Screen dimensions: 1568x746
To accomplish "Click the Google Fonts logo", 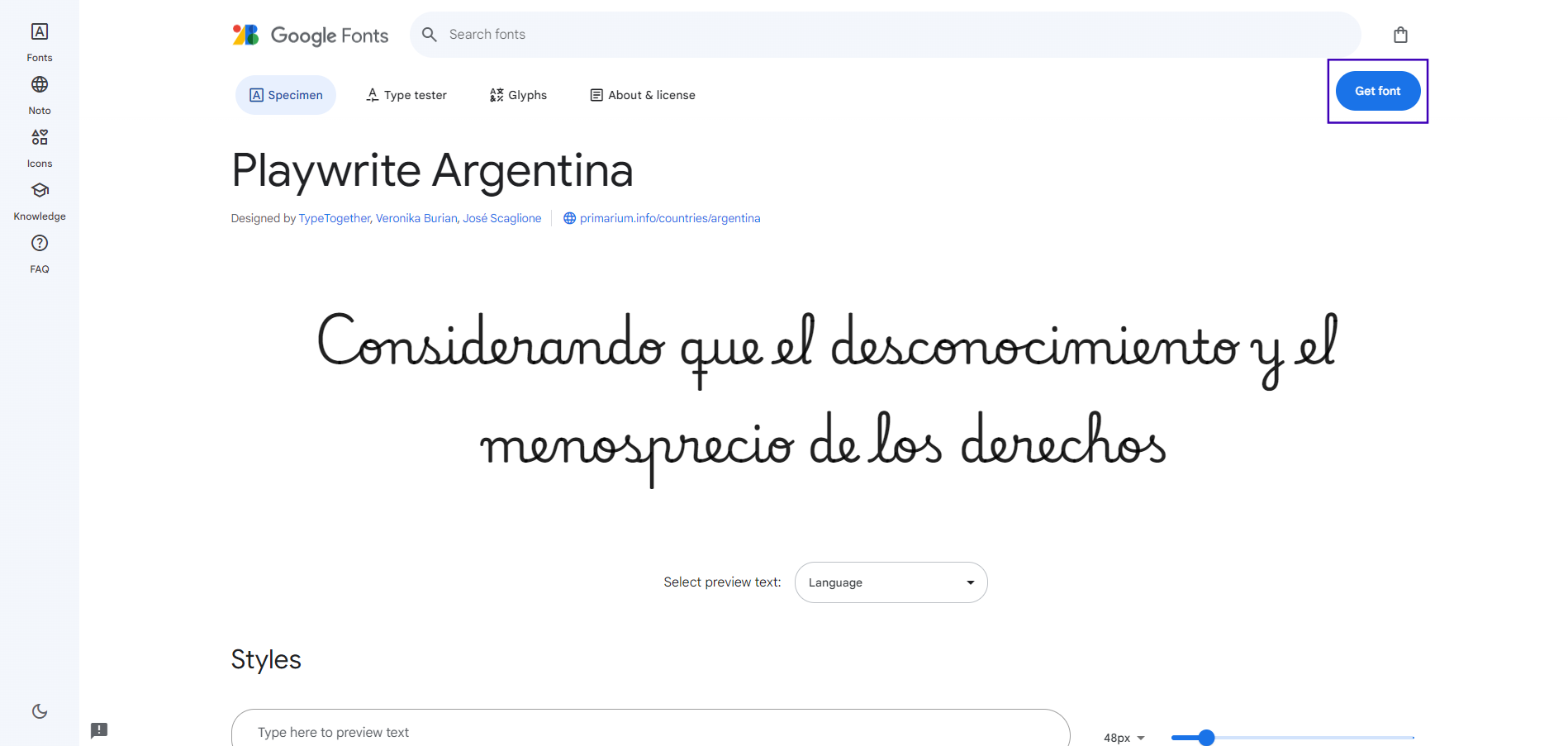I will click(311, 35).
